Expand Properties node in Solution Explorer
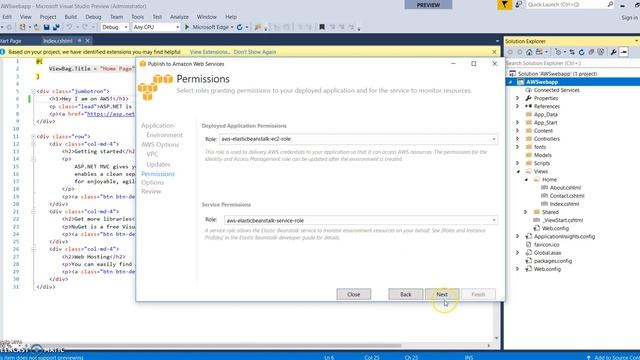 pyautogui.click(x=518, y=98)
